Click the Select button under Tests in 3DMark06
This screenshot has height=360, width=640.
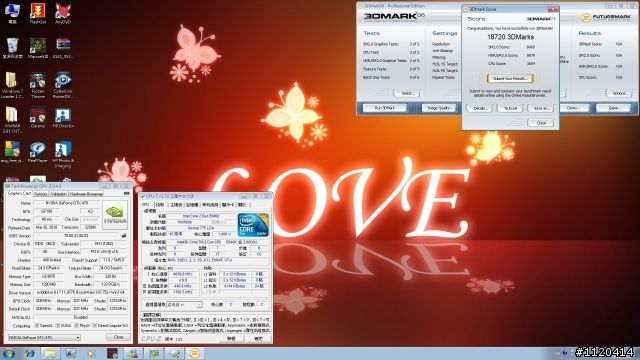coord(407,93)
